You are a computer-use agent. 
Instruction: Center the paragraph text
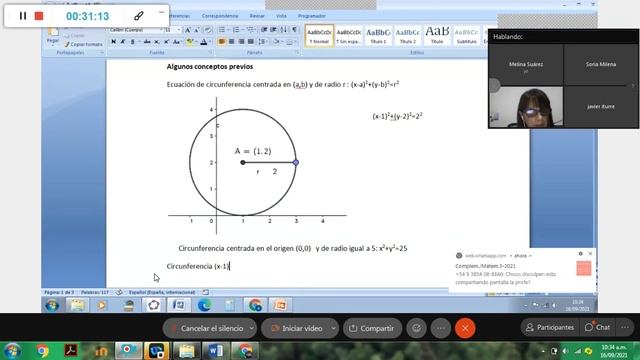[232, 42]
